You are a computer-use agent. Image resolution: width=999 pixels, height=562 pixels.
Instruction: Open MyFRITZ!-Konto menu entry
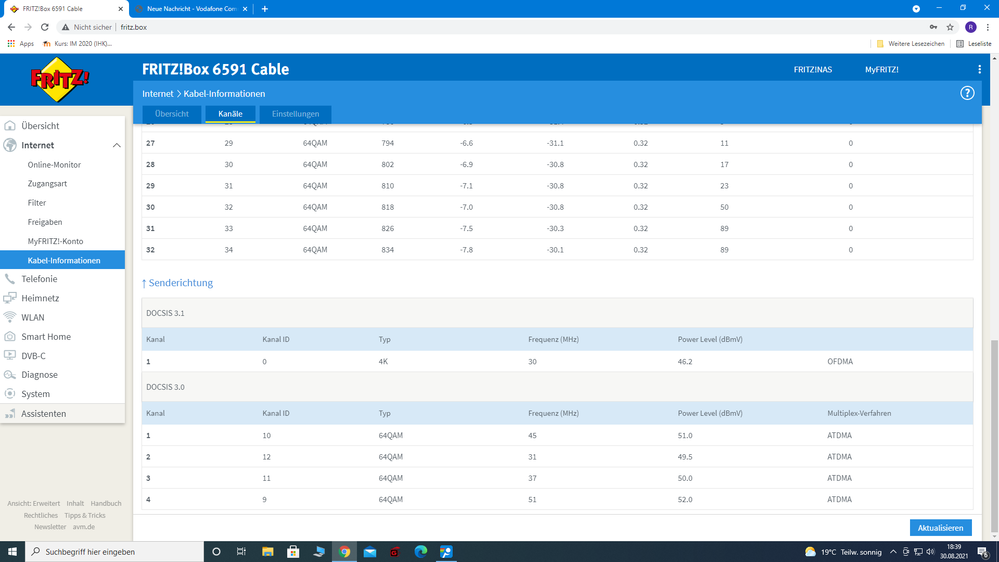click(x=55, y=241)
